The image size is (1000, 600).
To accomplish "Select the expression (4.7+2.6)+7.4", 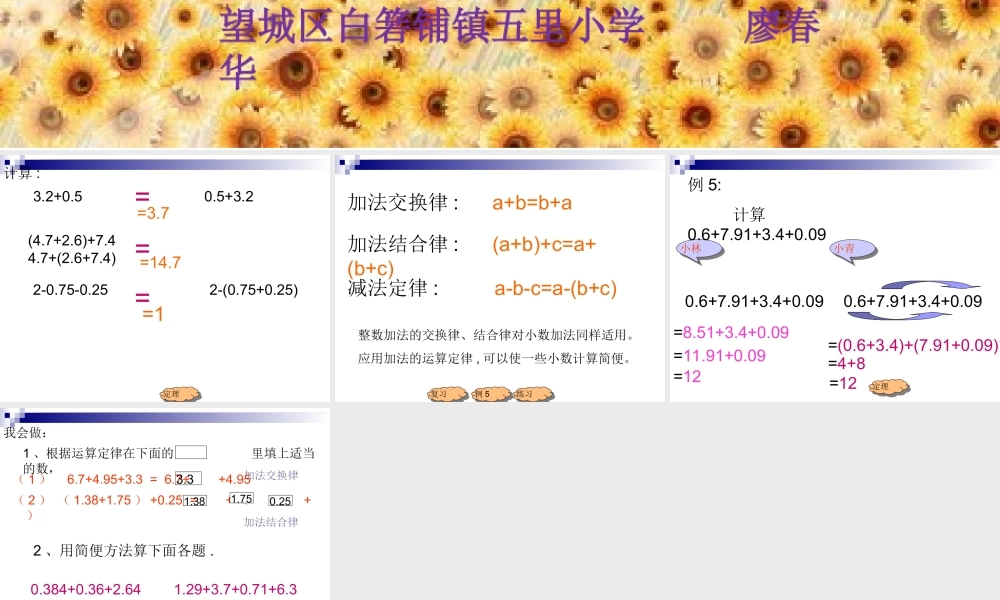I will (x=71, y=240).
